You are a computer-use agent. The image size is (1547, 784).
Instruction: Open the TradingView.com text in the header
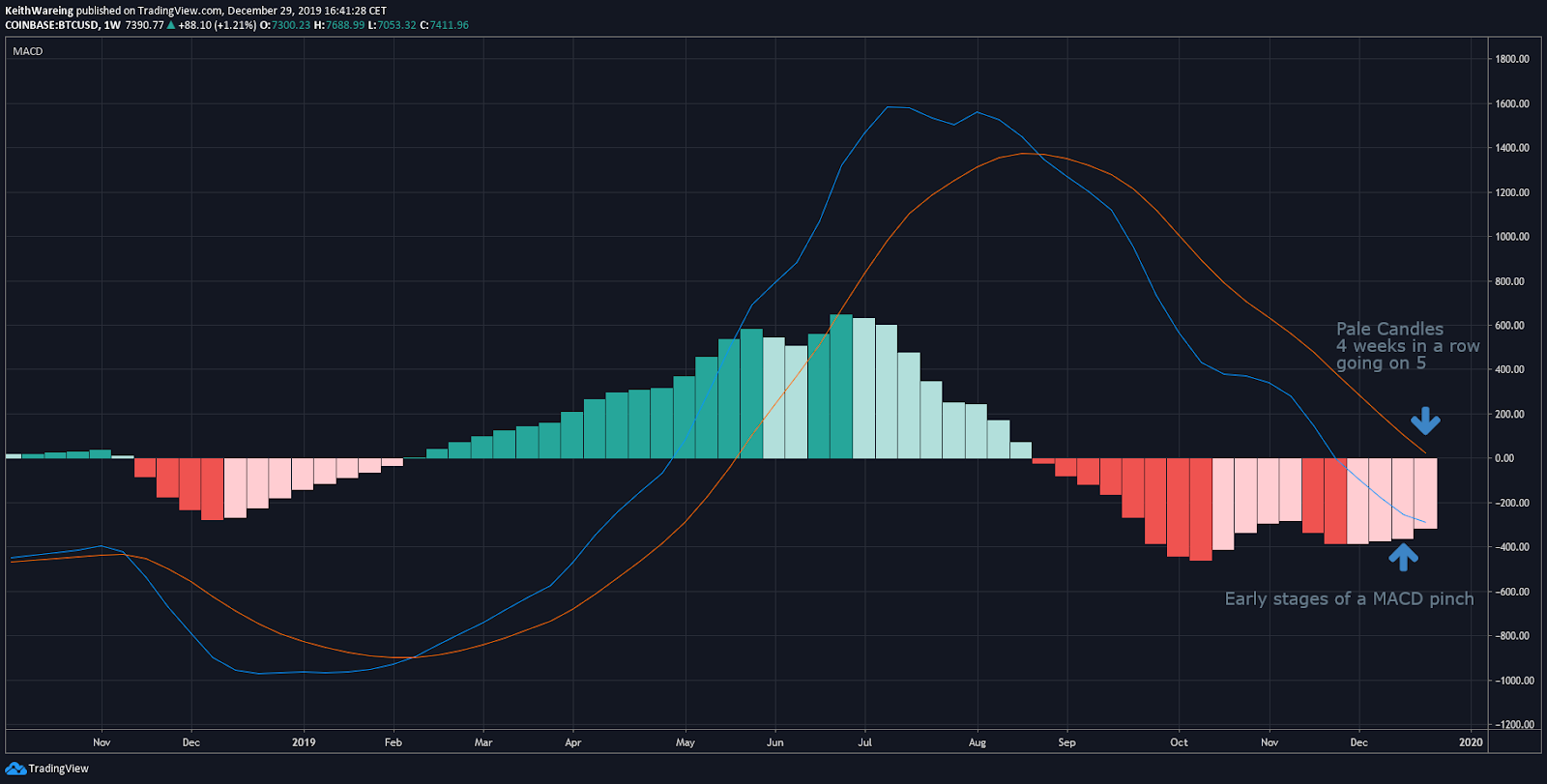180,11
